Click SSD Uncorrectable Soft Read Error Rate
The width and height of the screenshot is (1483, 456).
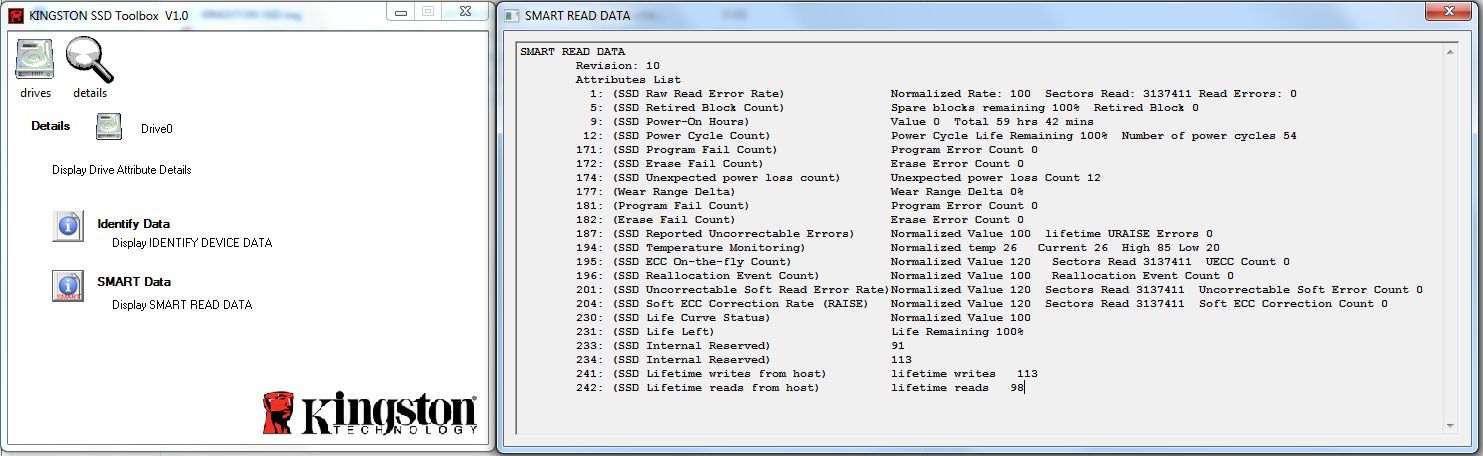pos(999,289)
